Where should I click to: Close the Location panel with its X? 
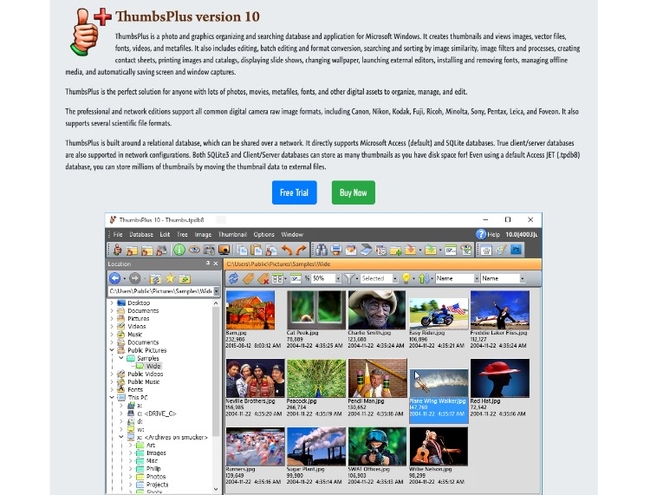216,263
